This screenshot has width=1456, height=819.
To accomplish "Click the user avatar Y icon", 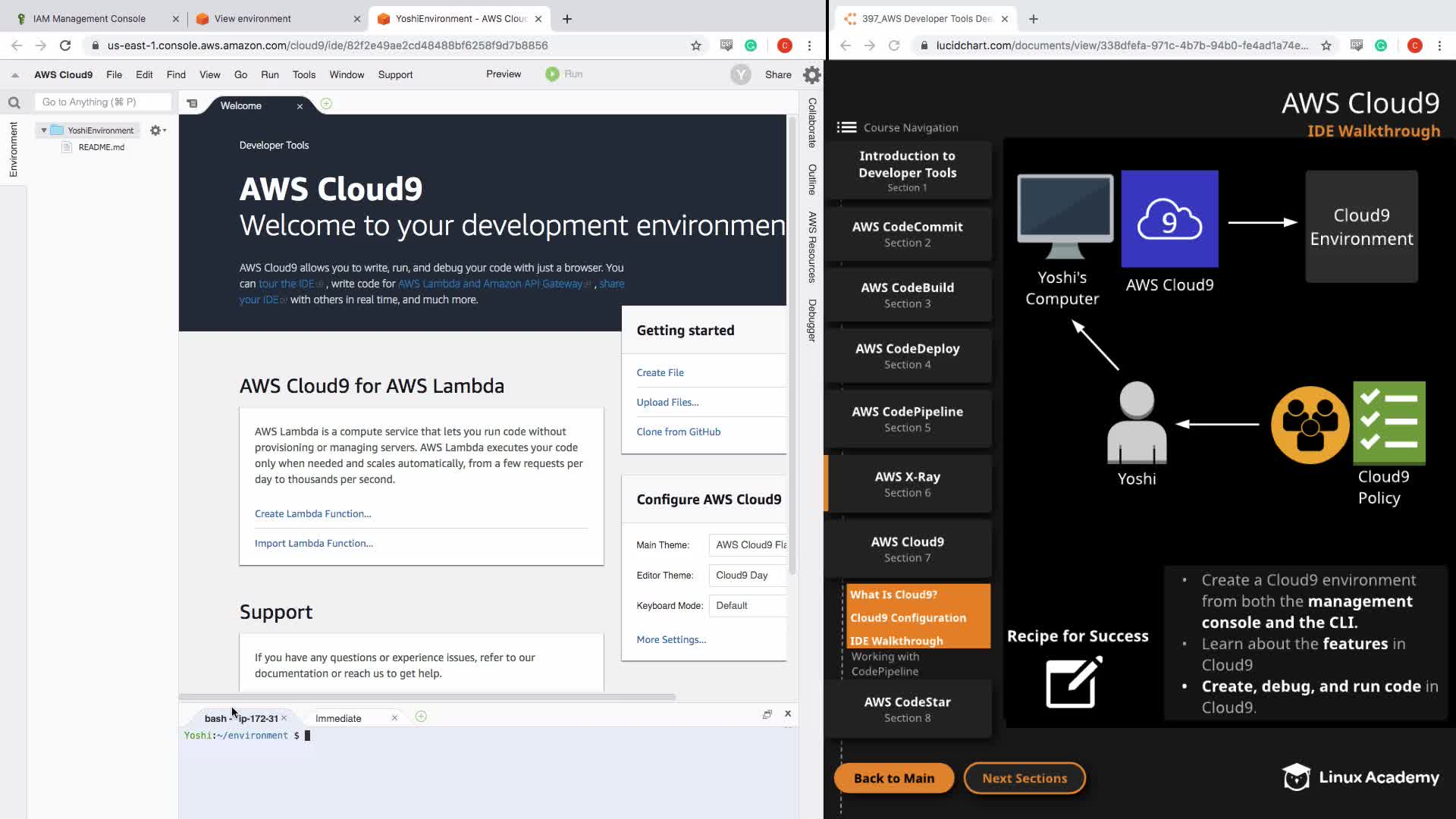I will click(x=740, y=74).
